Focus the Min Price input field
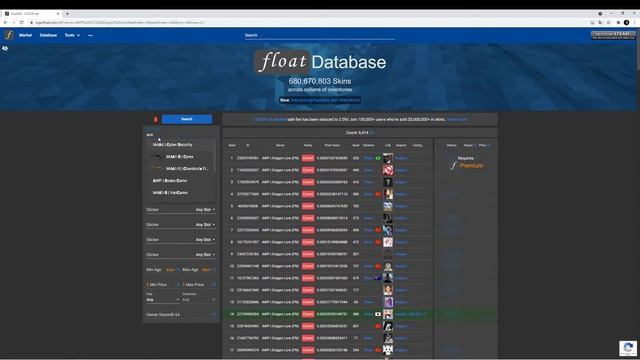 tap(164, 284)
